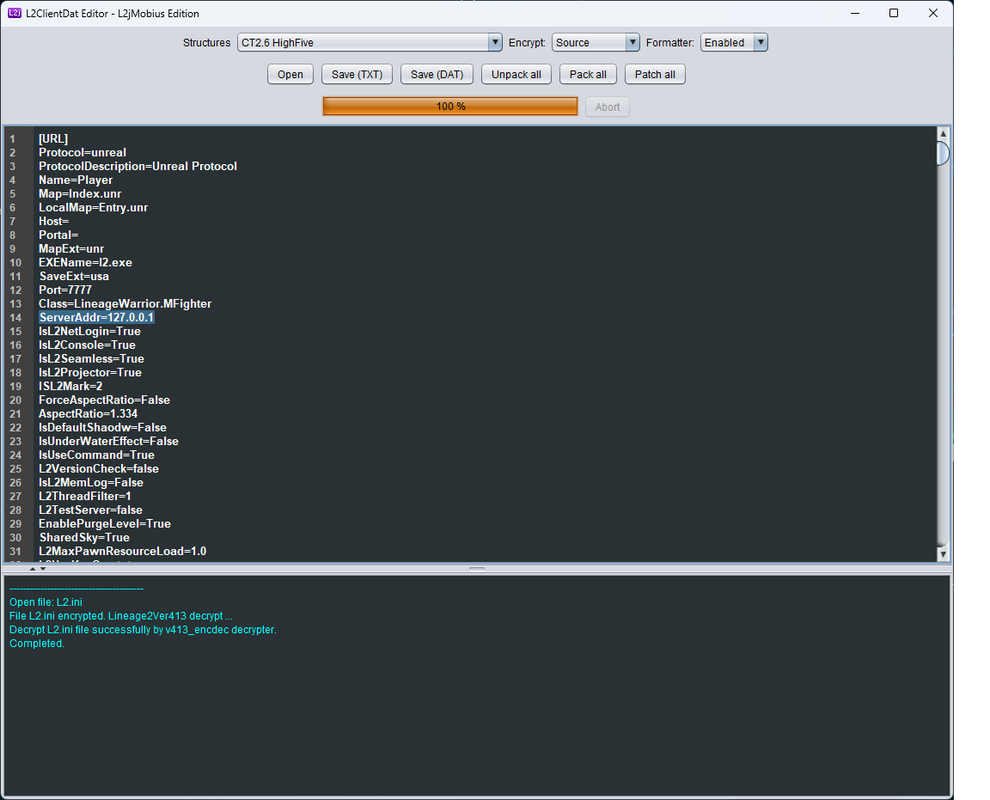Click the Unpack all button
Image resolution: width=990 pixels, height=800 pixels.
click(516, 75)
